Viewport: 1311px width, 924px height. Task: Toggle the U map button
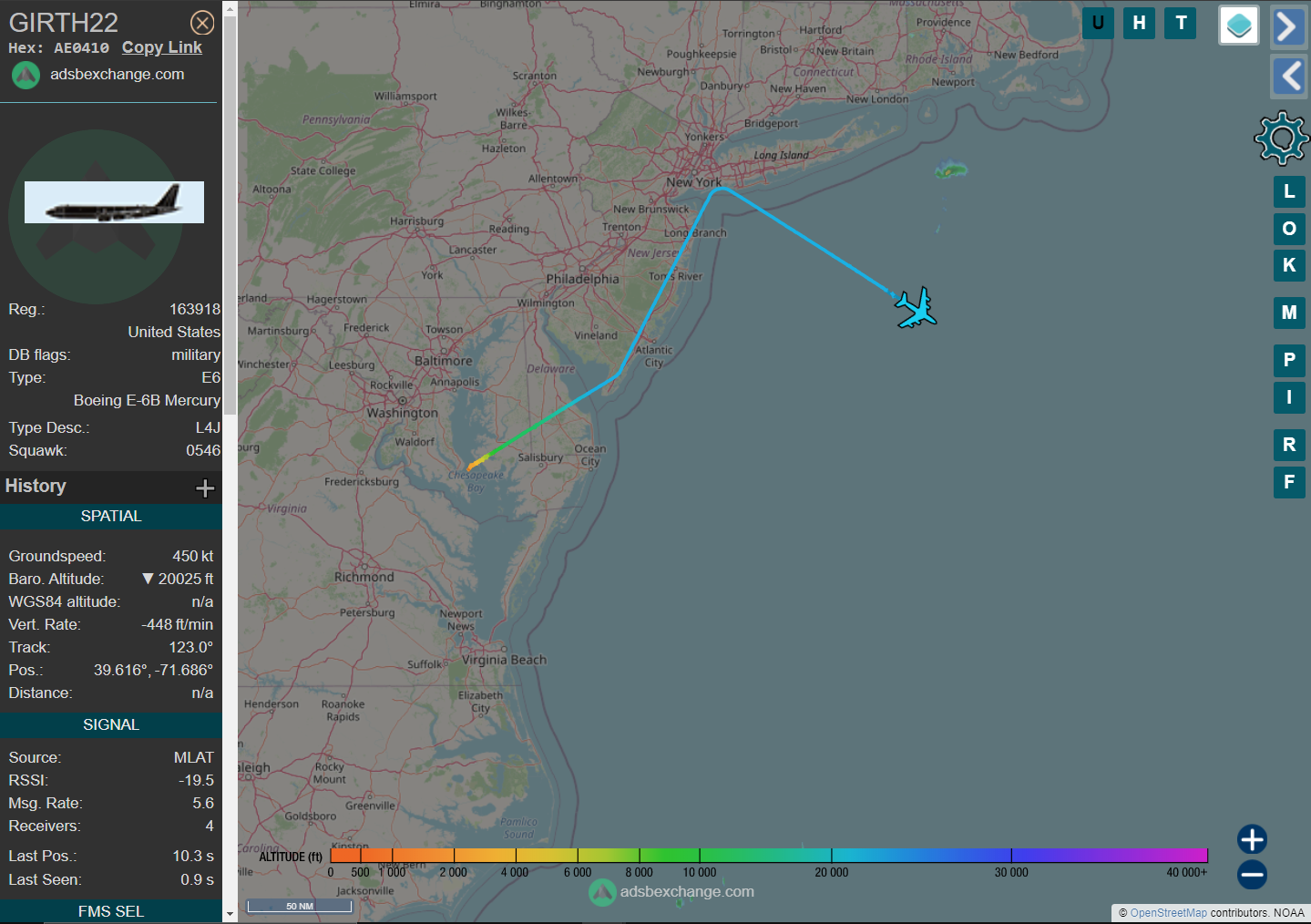1098,23
